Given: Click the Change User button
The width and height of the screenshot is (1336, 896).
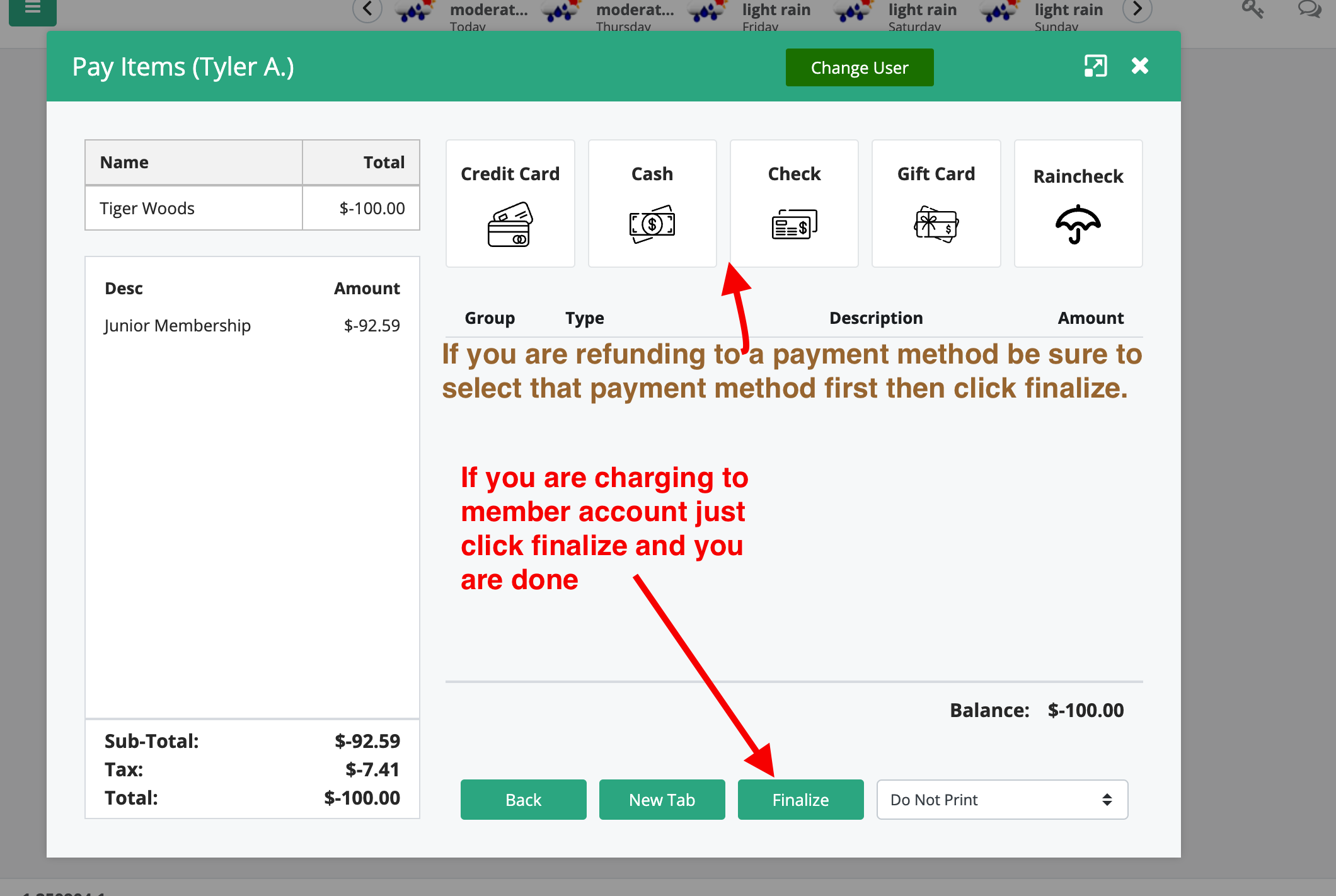Looking at the screenshot, I should pyautogui.click(x=859, y=67).
